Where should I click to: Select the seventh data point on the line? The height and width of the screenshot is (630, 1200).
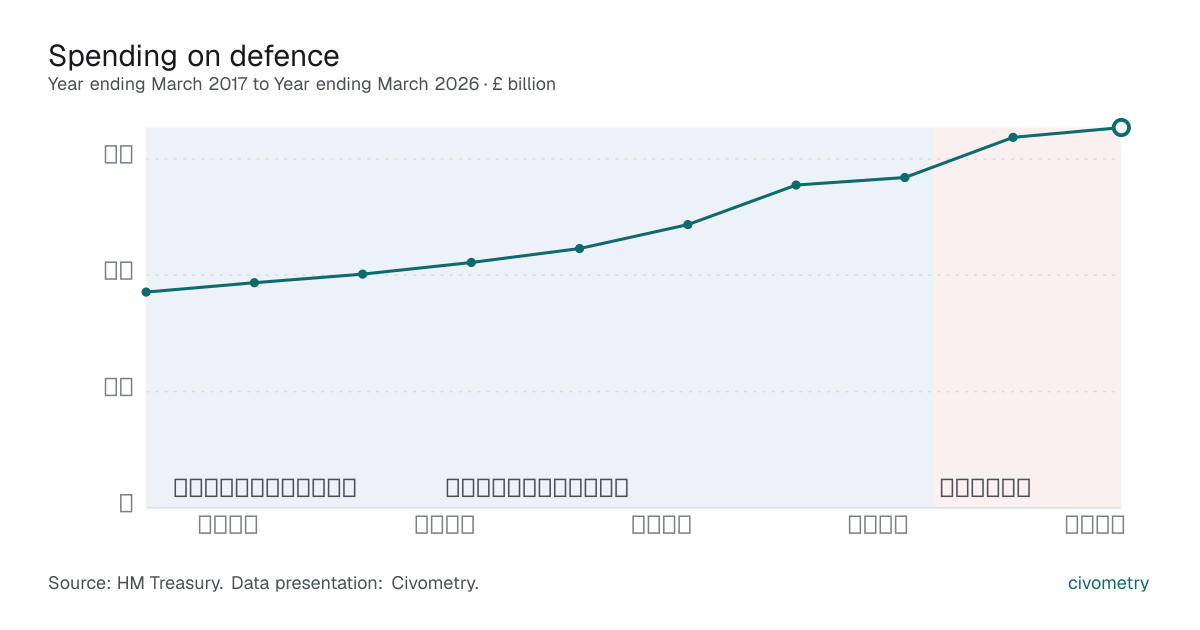(796, 185)
